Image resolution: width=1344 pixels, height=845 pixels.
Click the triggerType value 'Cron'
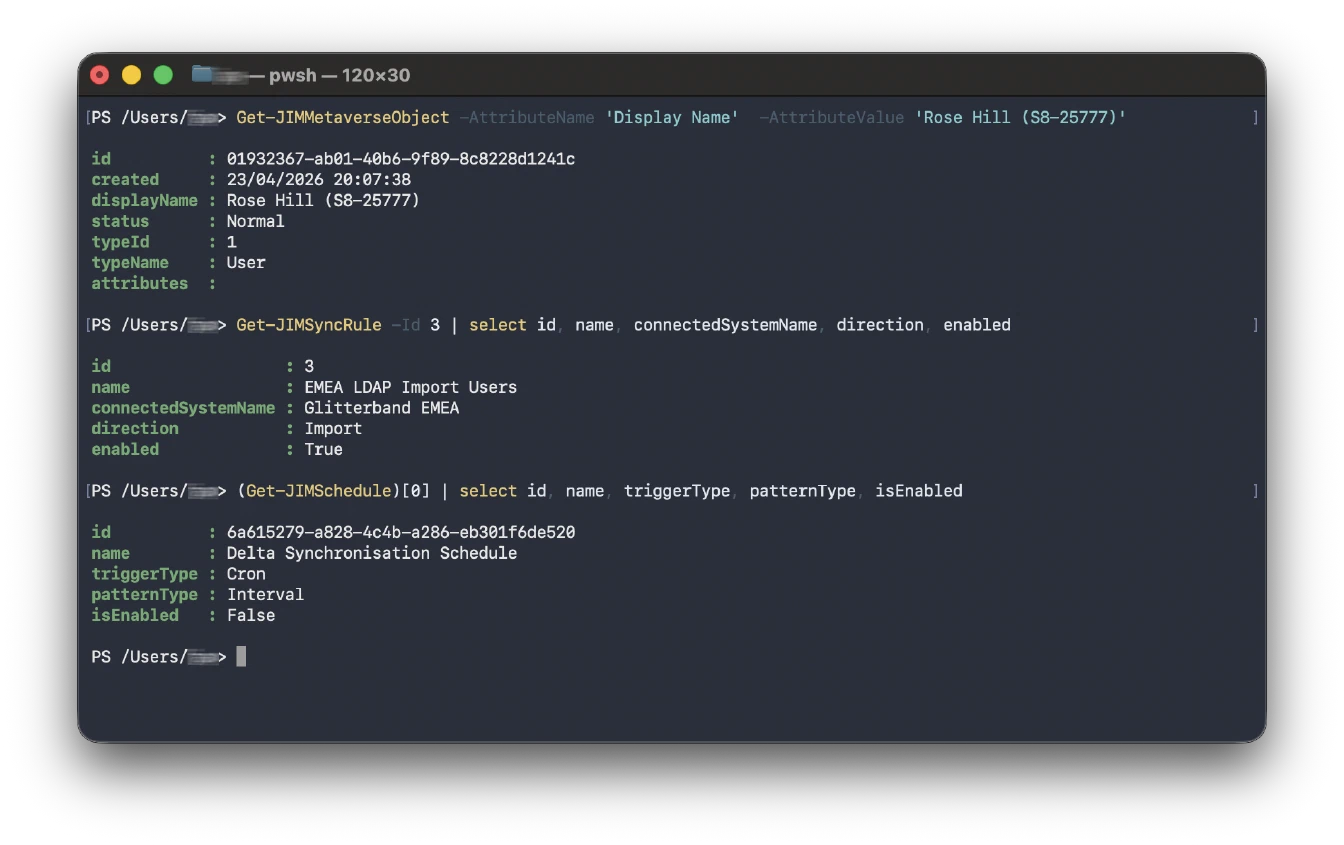tap(246, 573)
